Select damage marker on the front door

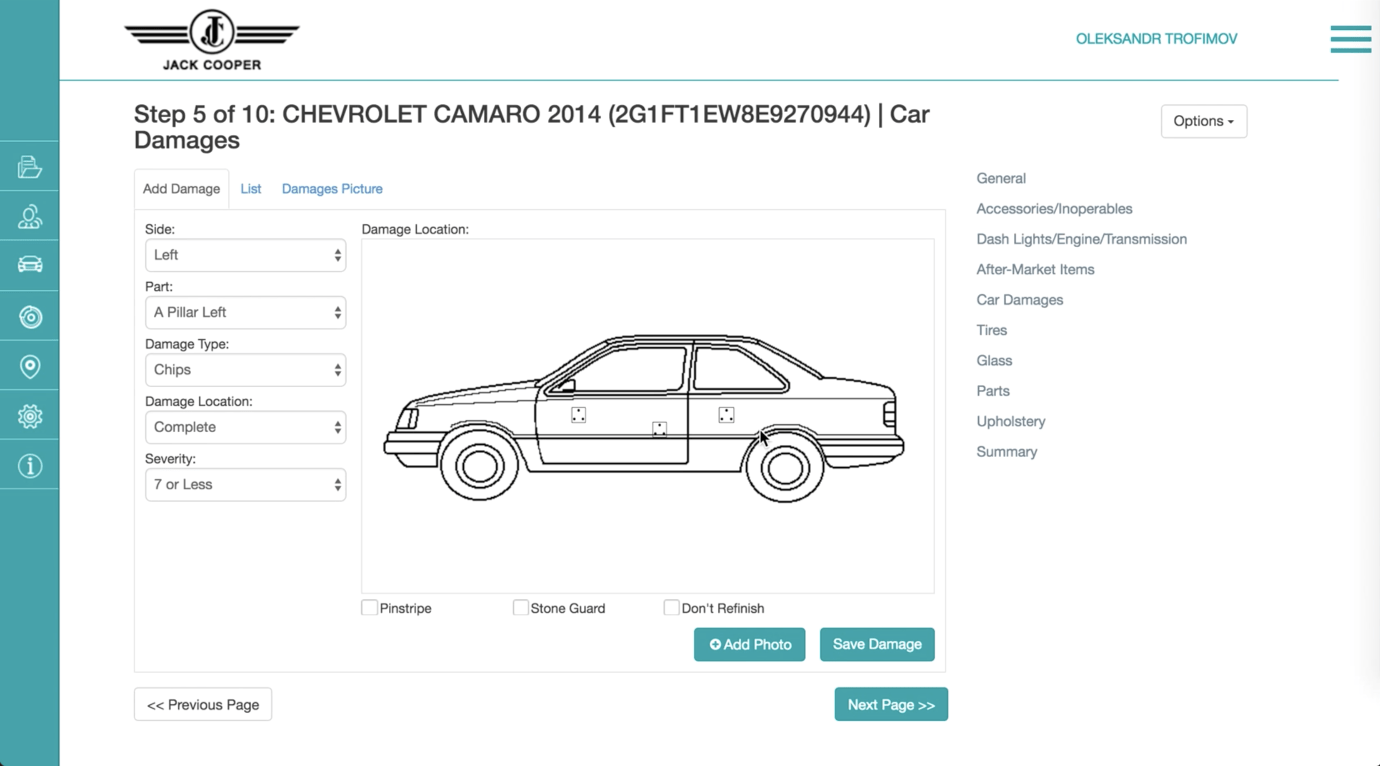pyautogui.click(x=578, y=415)
